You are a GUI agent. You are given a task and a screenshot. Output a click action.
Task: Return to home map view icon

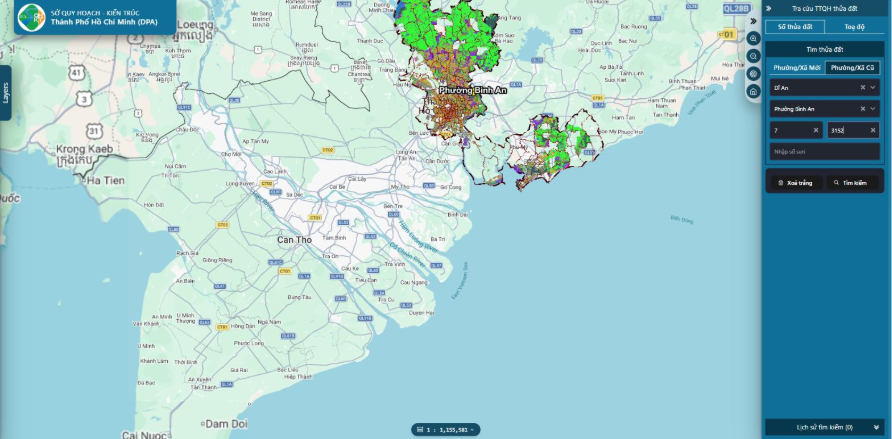753,91
